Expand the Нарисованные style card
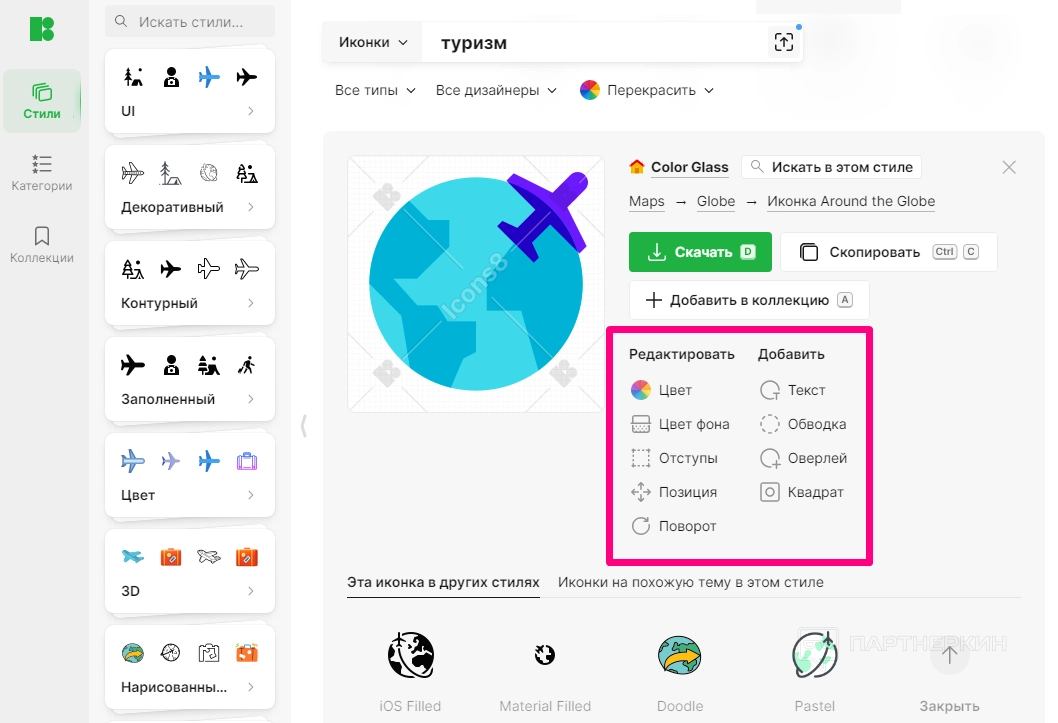This screenshot has width=1058, height=723. pos(251,687)
